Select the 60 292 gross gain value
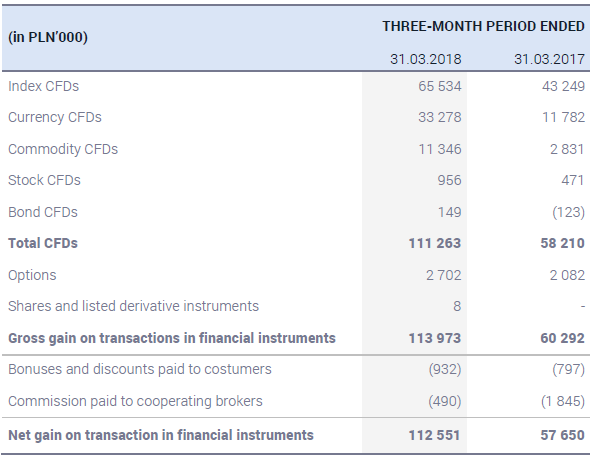 coord(563,338)
